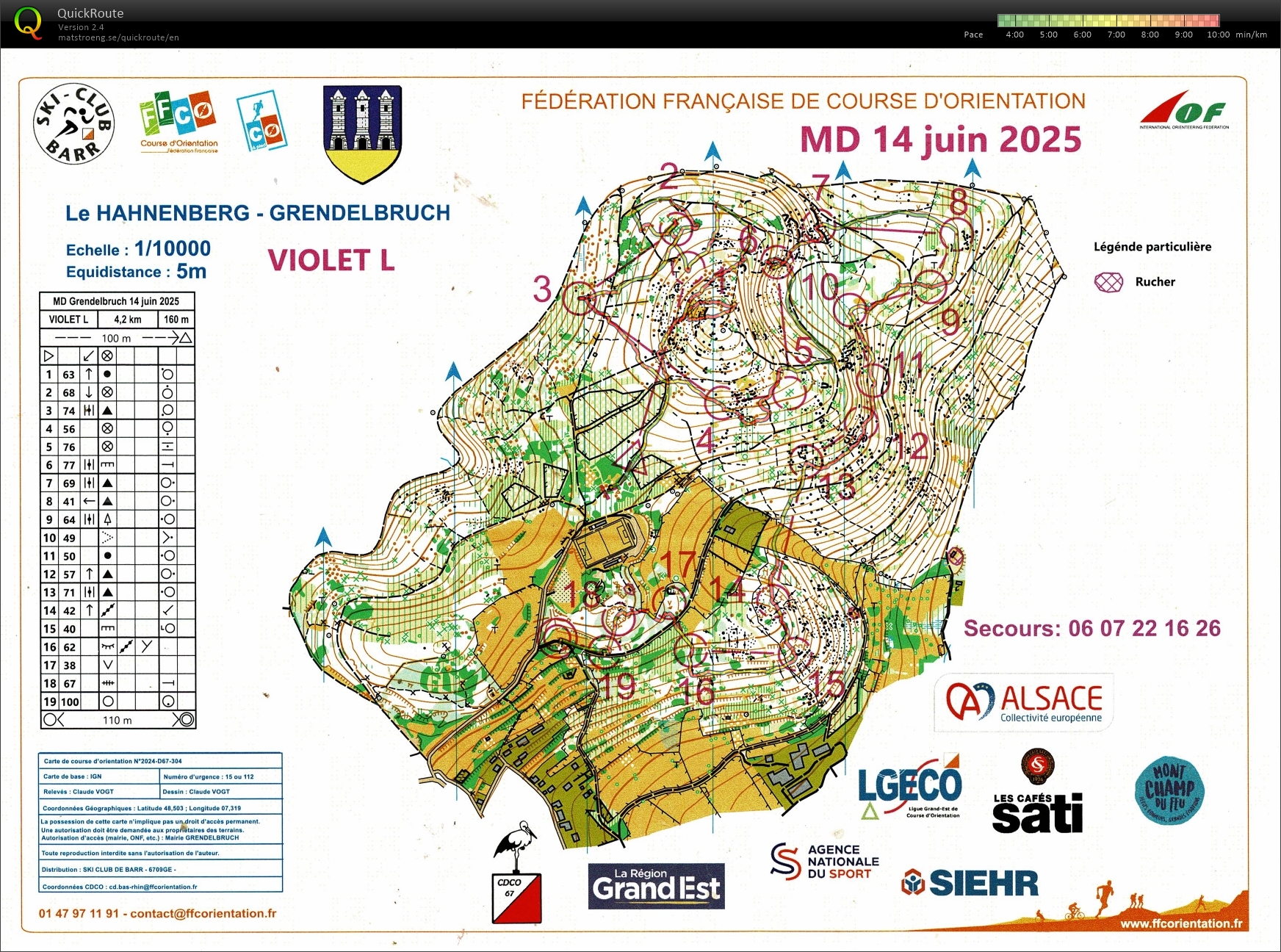Click the CDCO 67 stork logo
Image resolution: width=1281 pixels, height=952 pixels.
[516, 874]
